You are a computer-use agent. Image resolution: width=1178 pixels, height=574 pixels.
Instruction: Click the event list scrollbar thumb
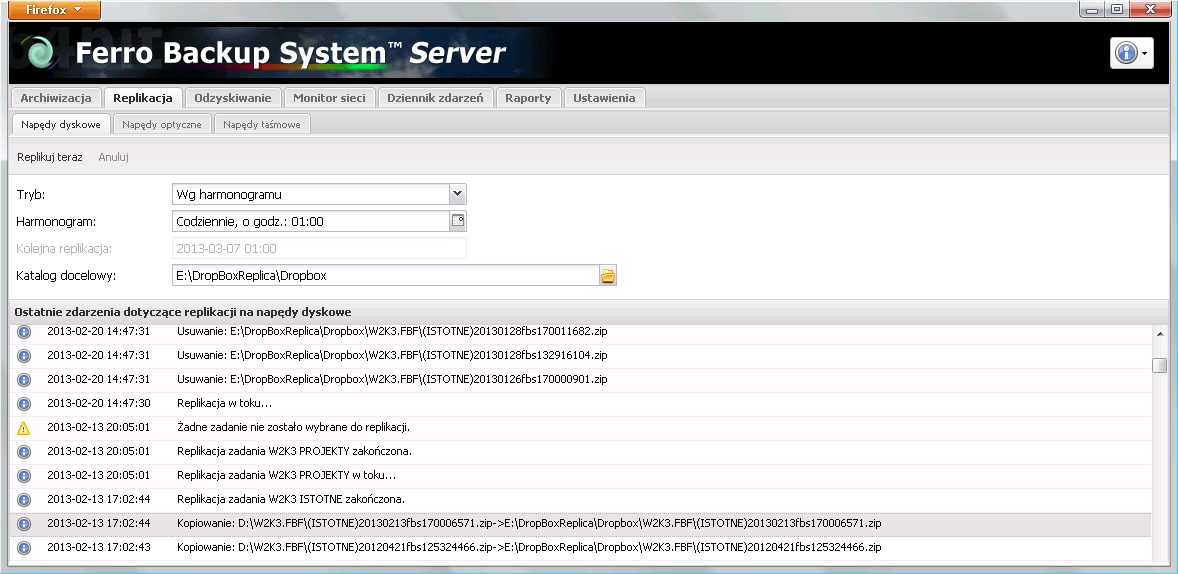click(x=1159, y=365)
